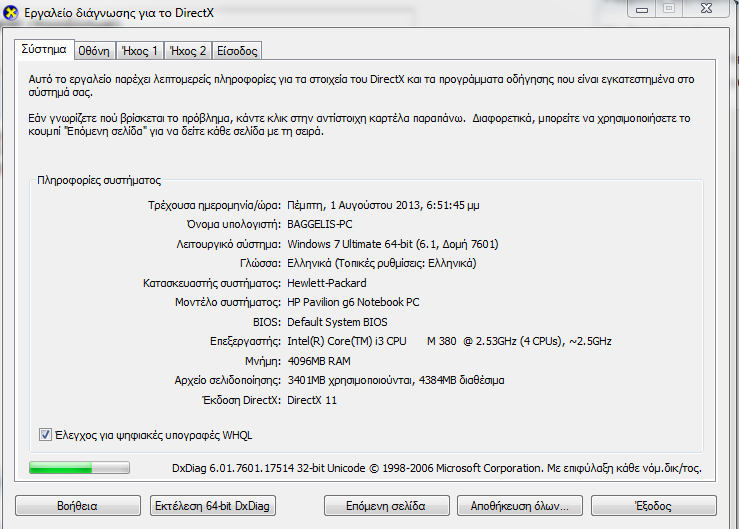
Task: Click the Μνήμη label
Action: tap(263, 361)
